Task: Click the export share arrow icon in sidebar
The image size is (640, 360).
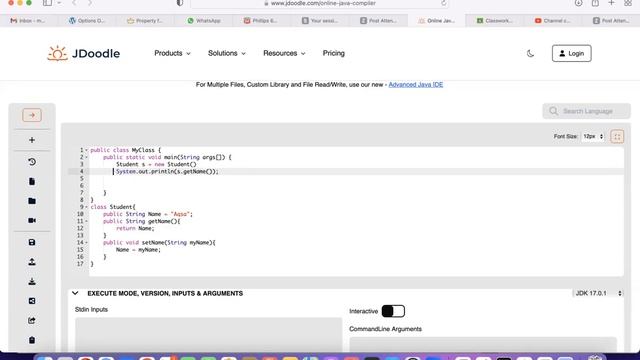Action: [x=32, y=320]
